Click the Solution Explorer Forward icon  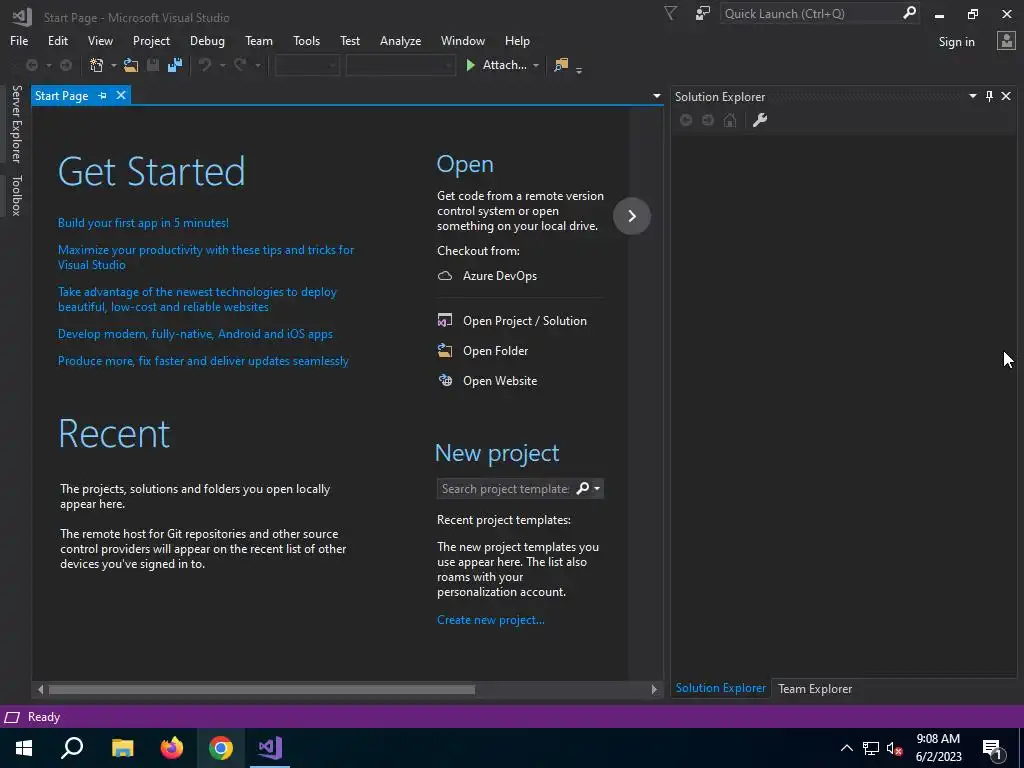(x=708, y=120)
